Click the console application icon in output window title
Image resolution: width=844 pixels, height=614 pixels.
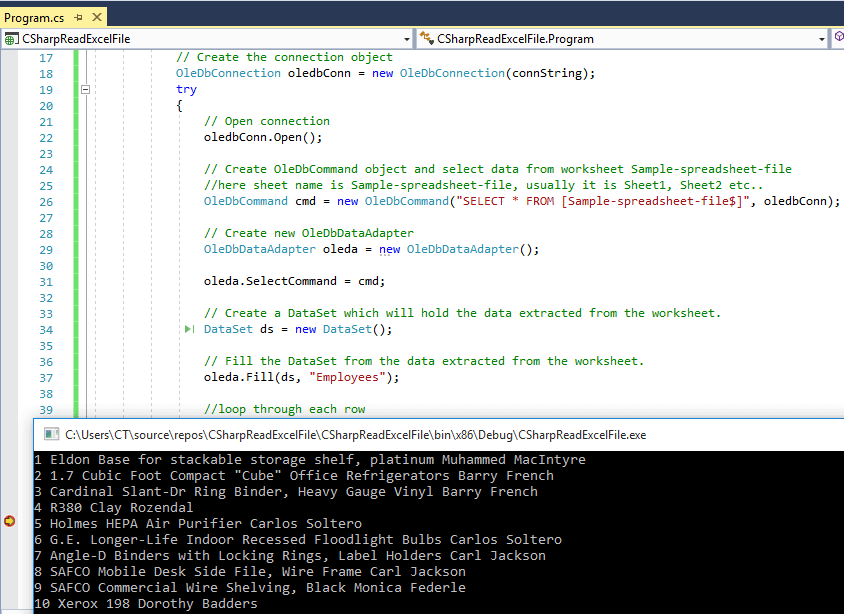pyautogui.click(x=51, y=434)
